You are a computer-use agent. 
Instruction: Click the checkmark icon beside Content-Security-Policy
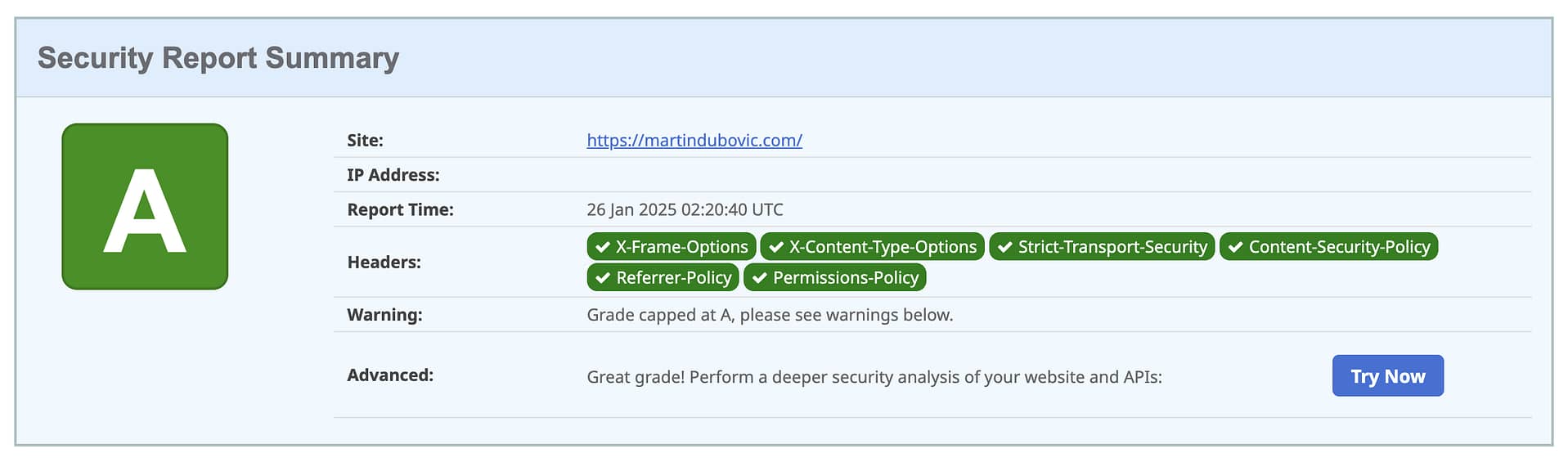tap(1235, 247)
